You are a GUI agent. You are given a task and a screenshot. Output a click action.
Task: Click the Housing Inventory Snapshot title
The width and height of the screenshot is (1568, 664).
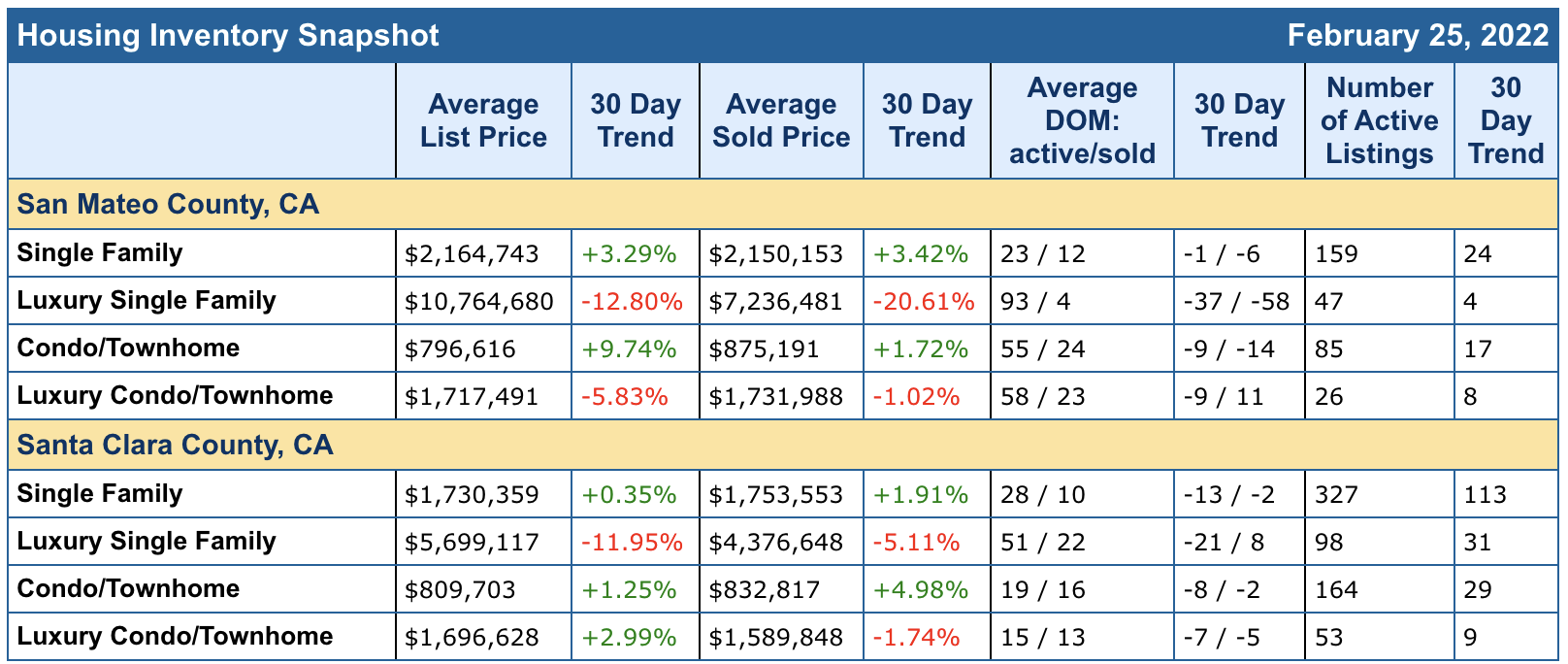pyautogui.click(x=228, y=36)
